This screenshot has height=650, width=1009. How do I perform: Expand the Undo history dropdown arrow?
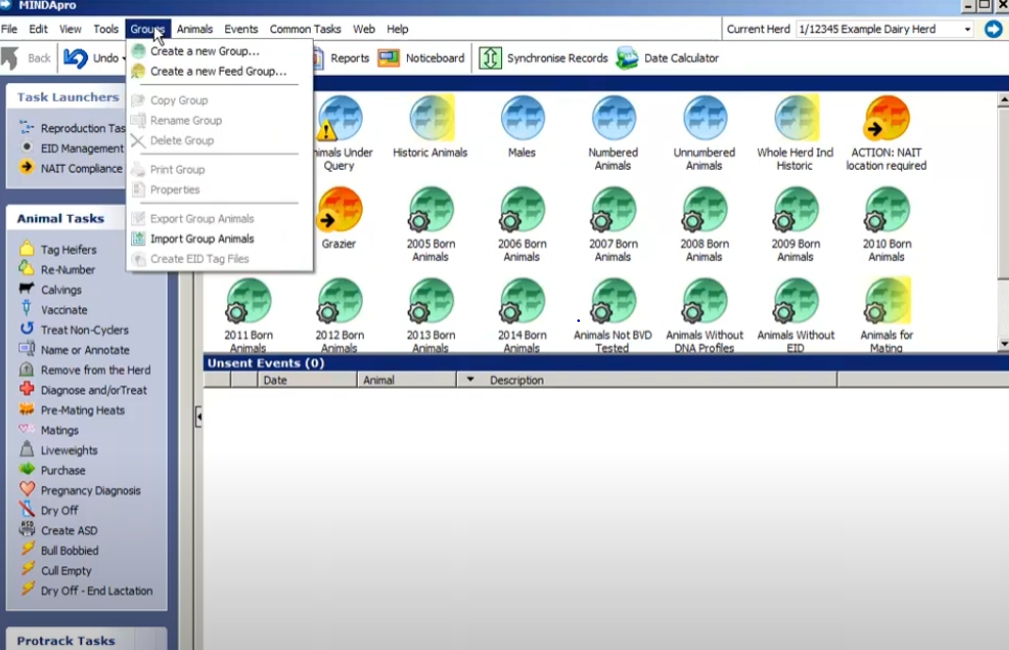(124, 59)
